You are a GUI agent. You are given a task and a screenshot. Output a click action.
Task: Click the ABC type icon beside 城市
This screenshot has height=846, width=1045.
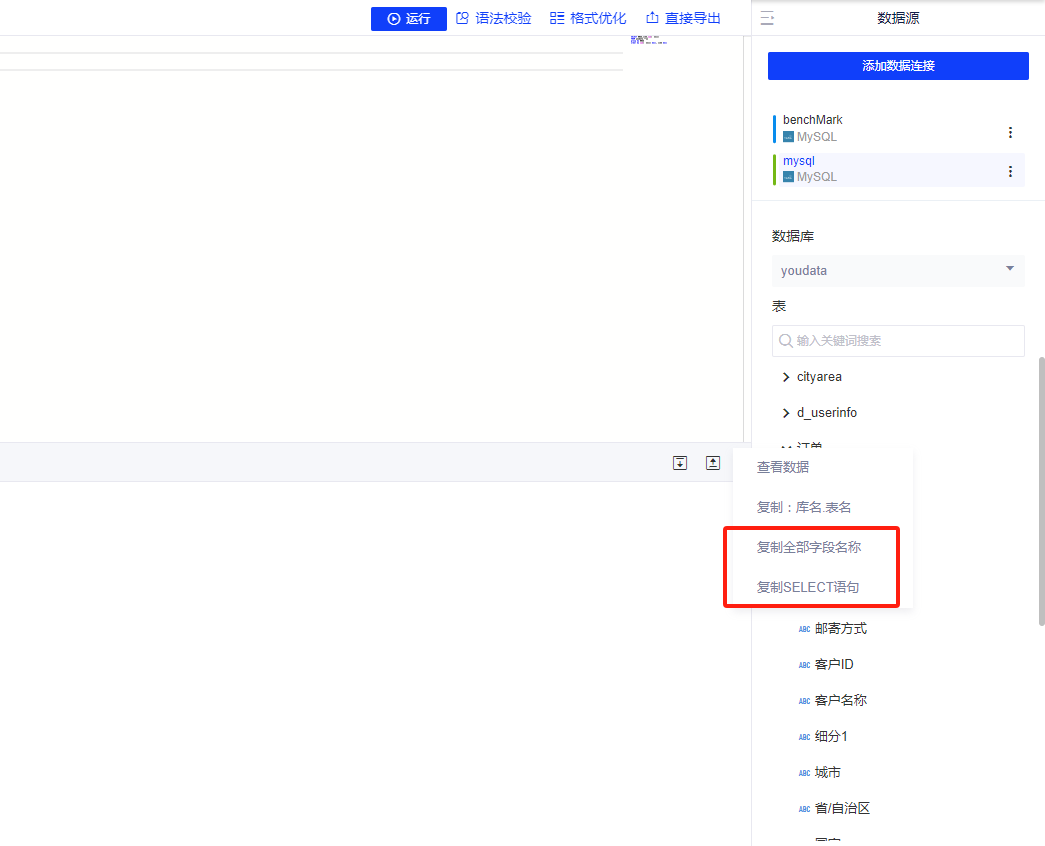804,773
